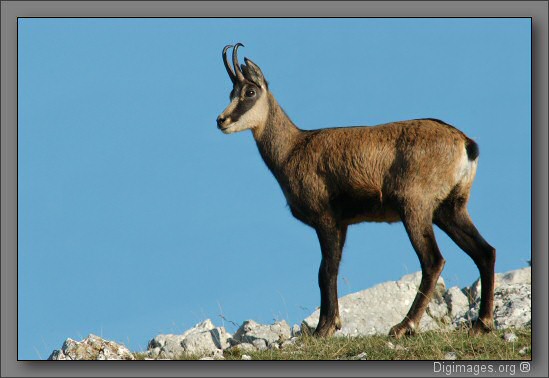Image resolution: width=549 pixels, height=378 pixels.
Task: Click the dark facial stripe on the chamois
Action: click(x=245, y=103)
